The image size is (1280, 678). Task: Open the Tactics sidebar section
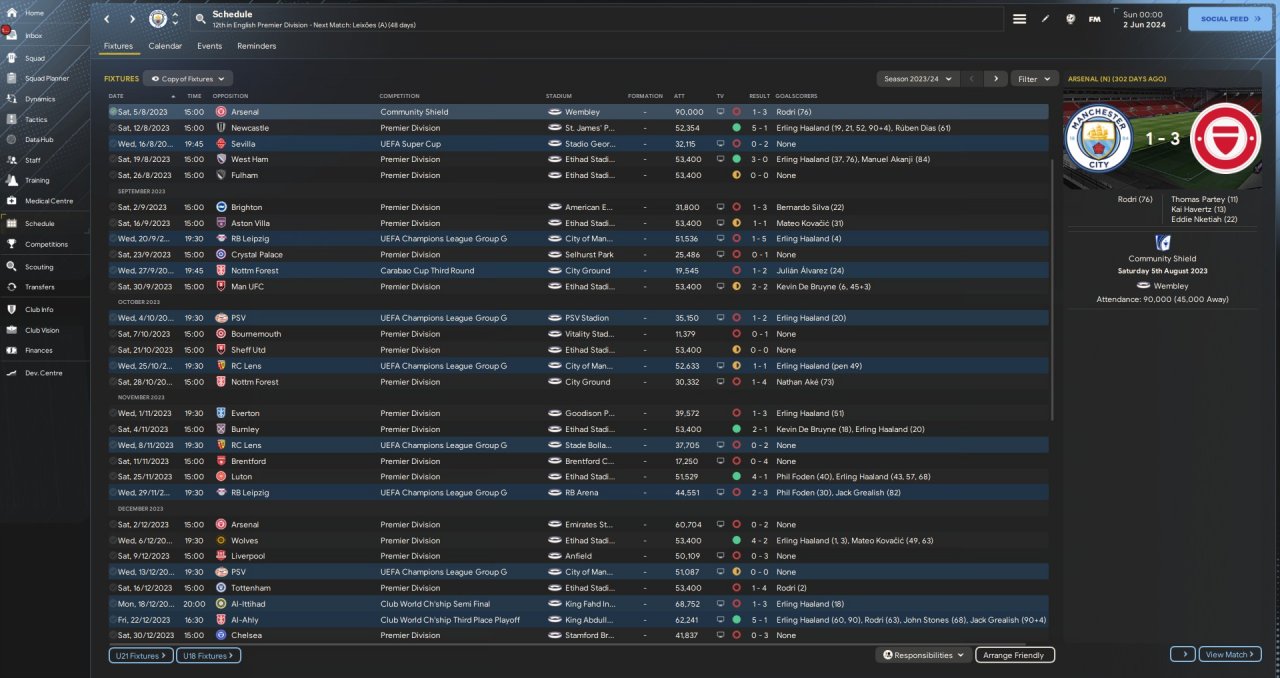[x=36, y=119]
